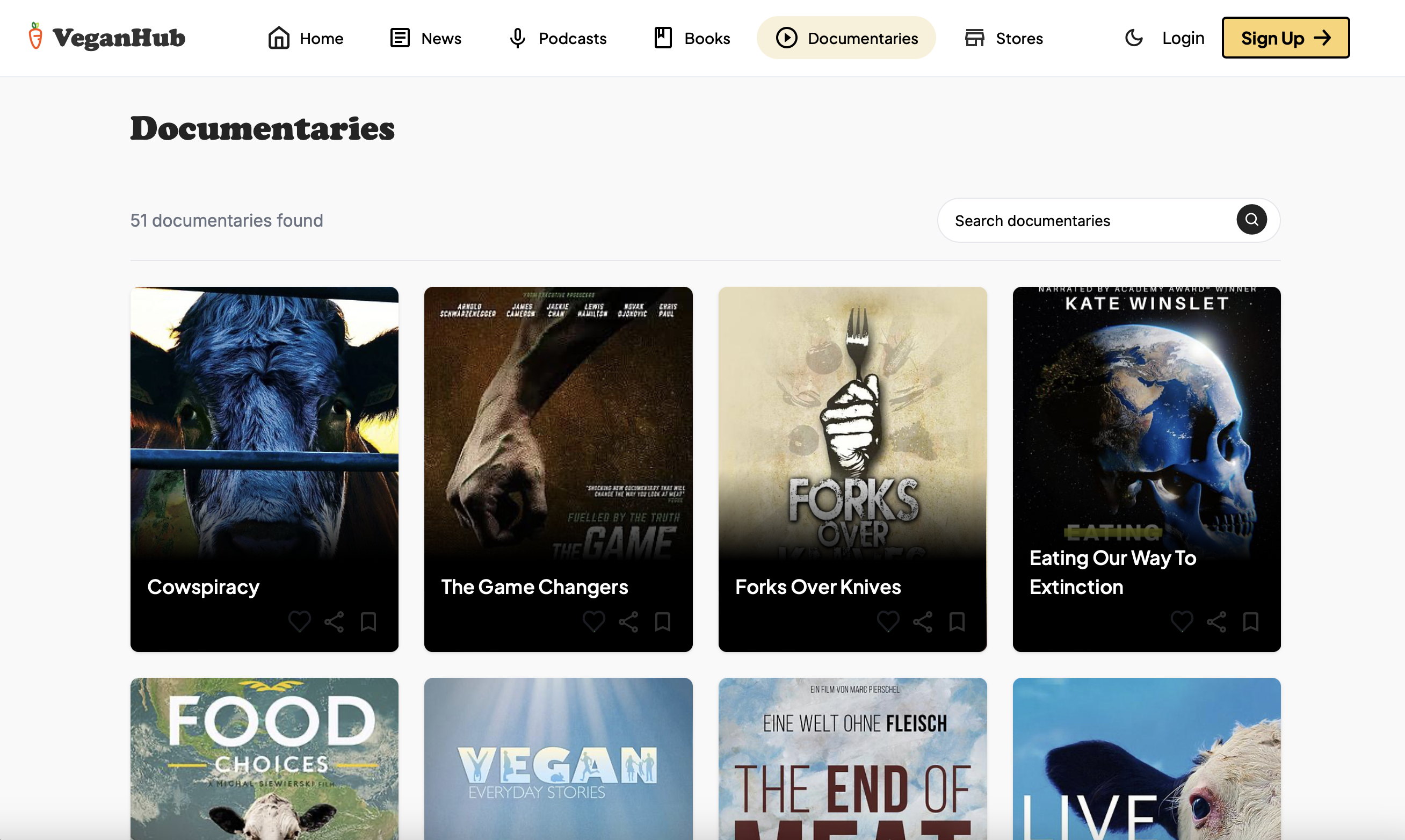Click the Books bookmark-book icon

pyautogui.click(x=663, y=38)
